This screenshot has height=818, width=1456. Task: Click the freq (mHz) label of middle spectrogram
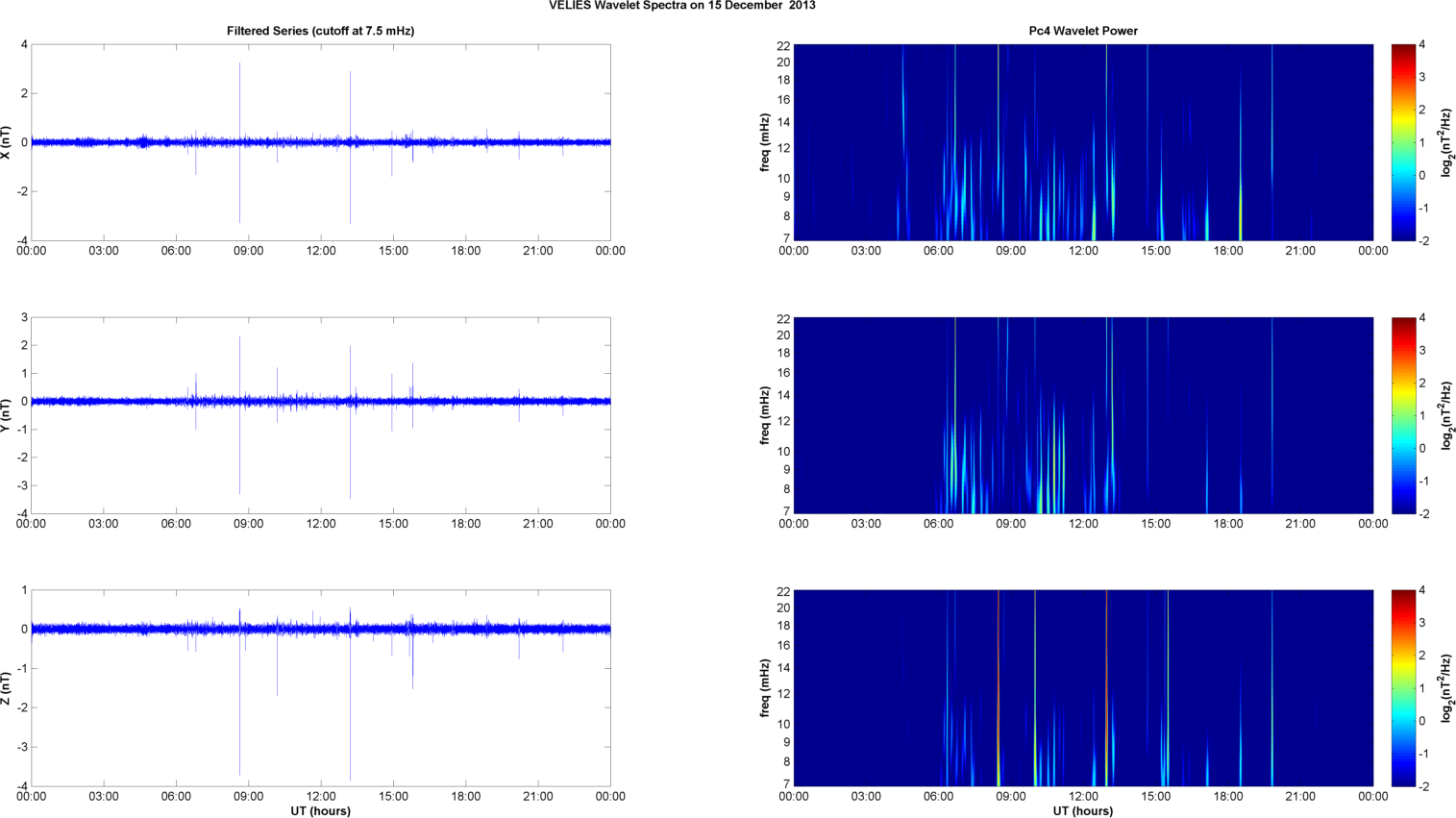(x=765, y=415)
